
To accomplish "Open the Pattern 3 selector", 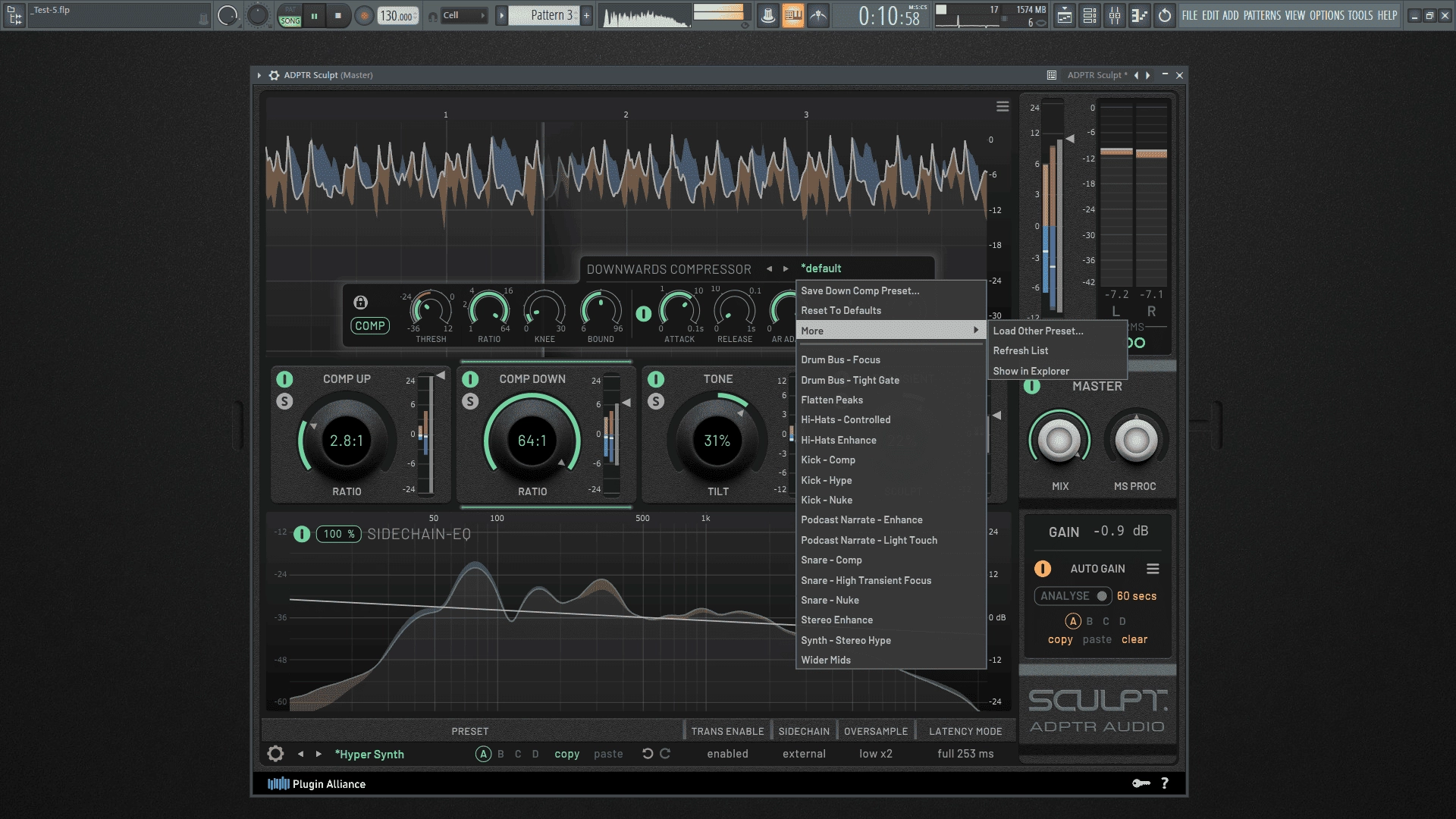I will point(544,15).
